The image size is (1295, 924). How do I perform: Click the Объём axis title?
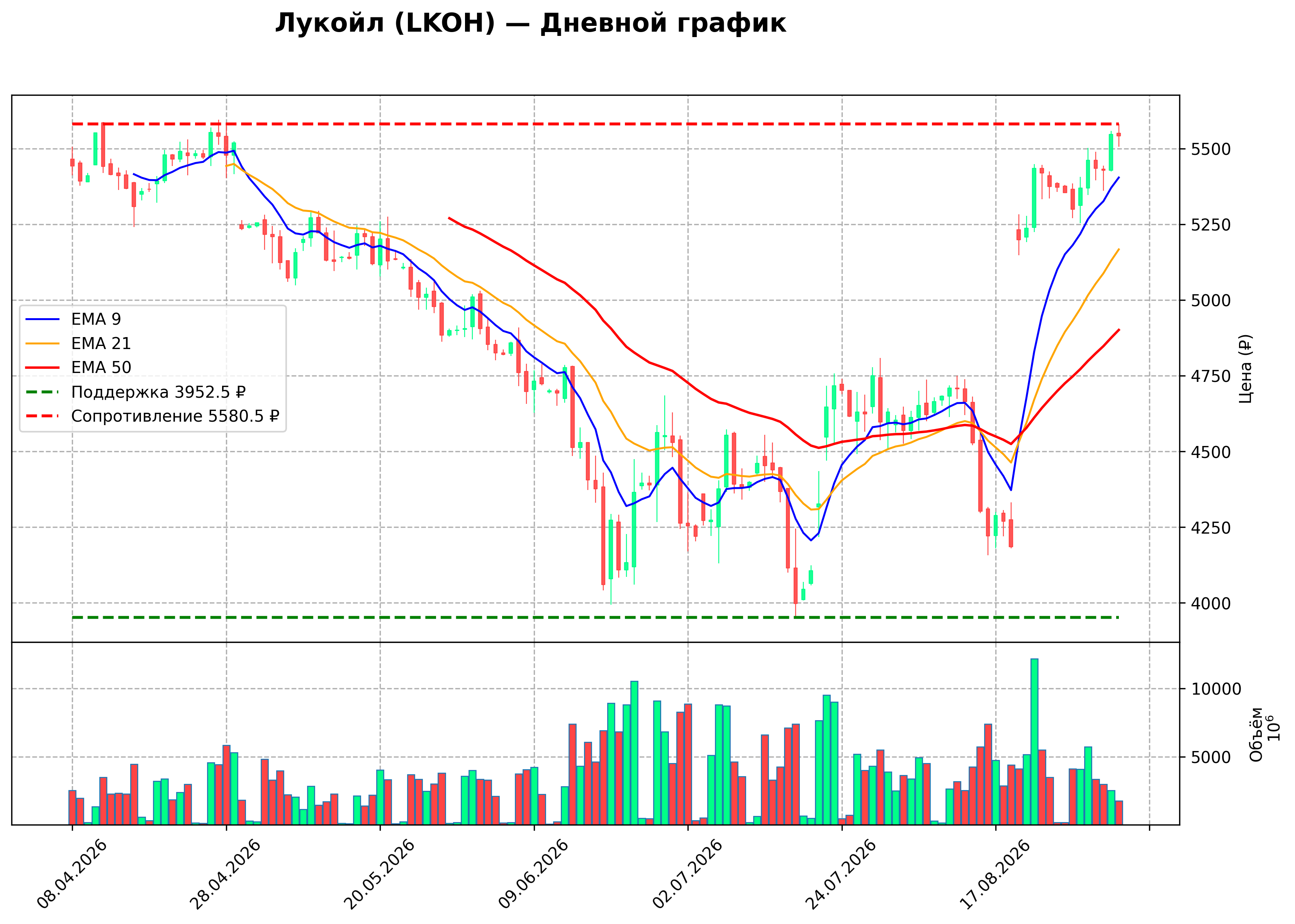(x=1257, y=734)
